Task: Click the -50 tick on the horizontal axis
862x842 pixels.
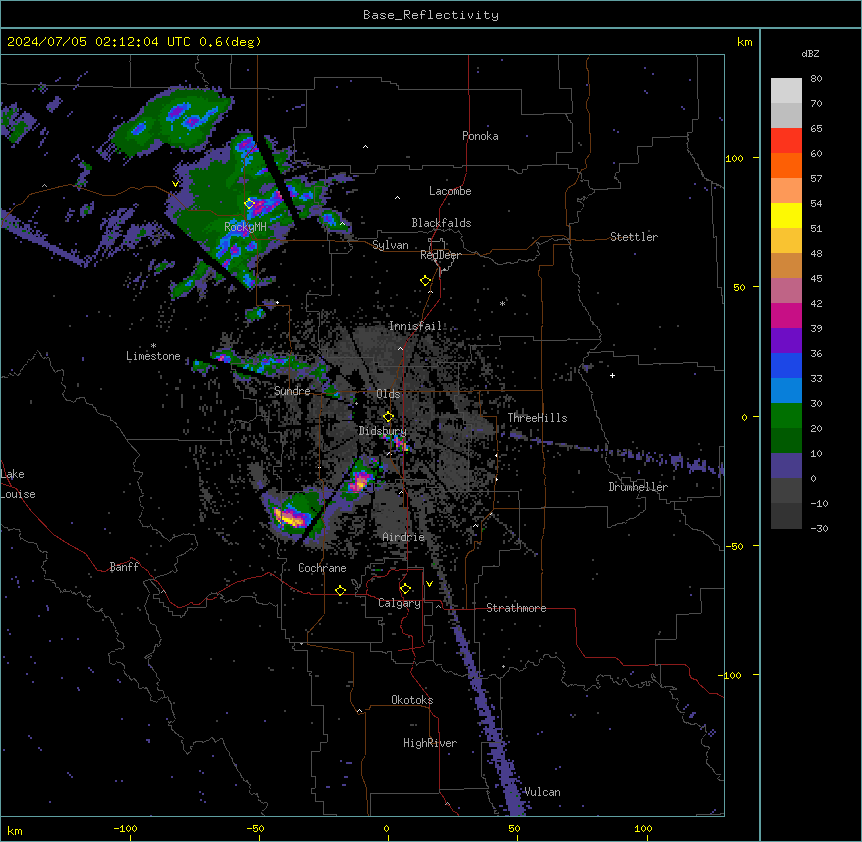Action: [255, 828]
